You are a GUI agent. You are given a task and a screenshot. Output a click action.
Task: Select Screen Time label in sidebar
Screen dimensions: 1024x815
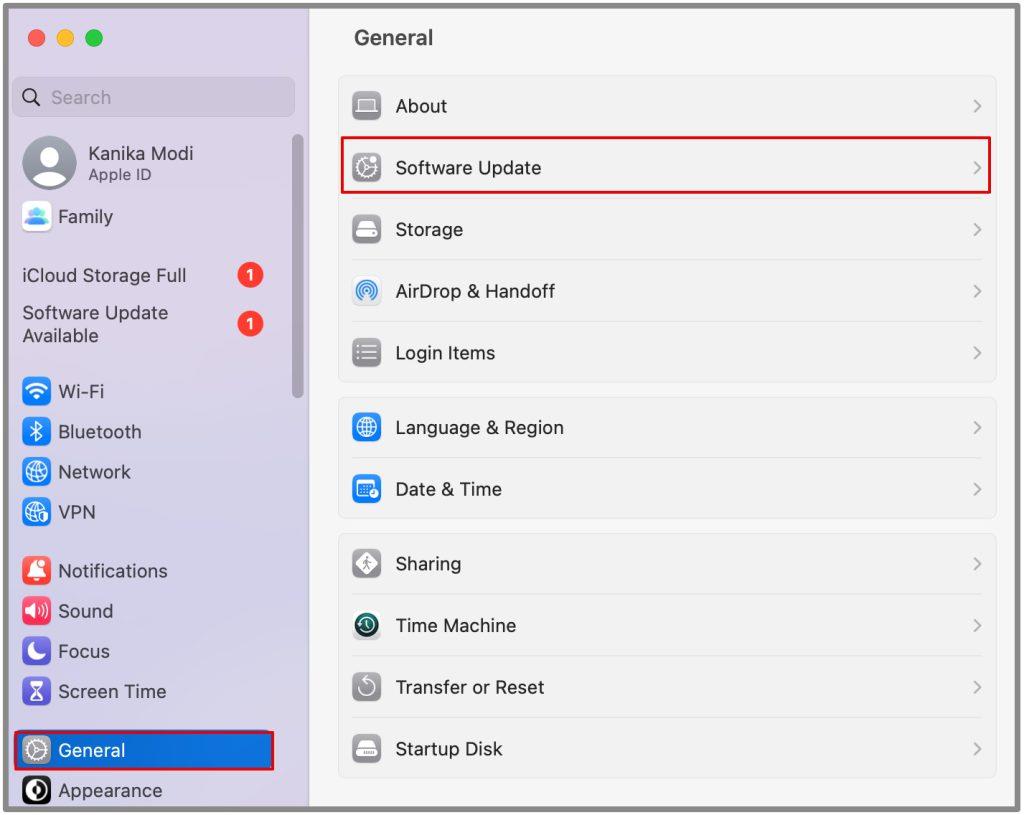point(112,692)
